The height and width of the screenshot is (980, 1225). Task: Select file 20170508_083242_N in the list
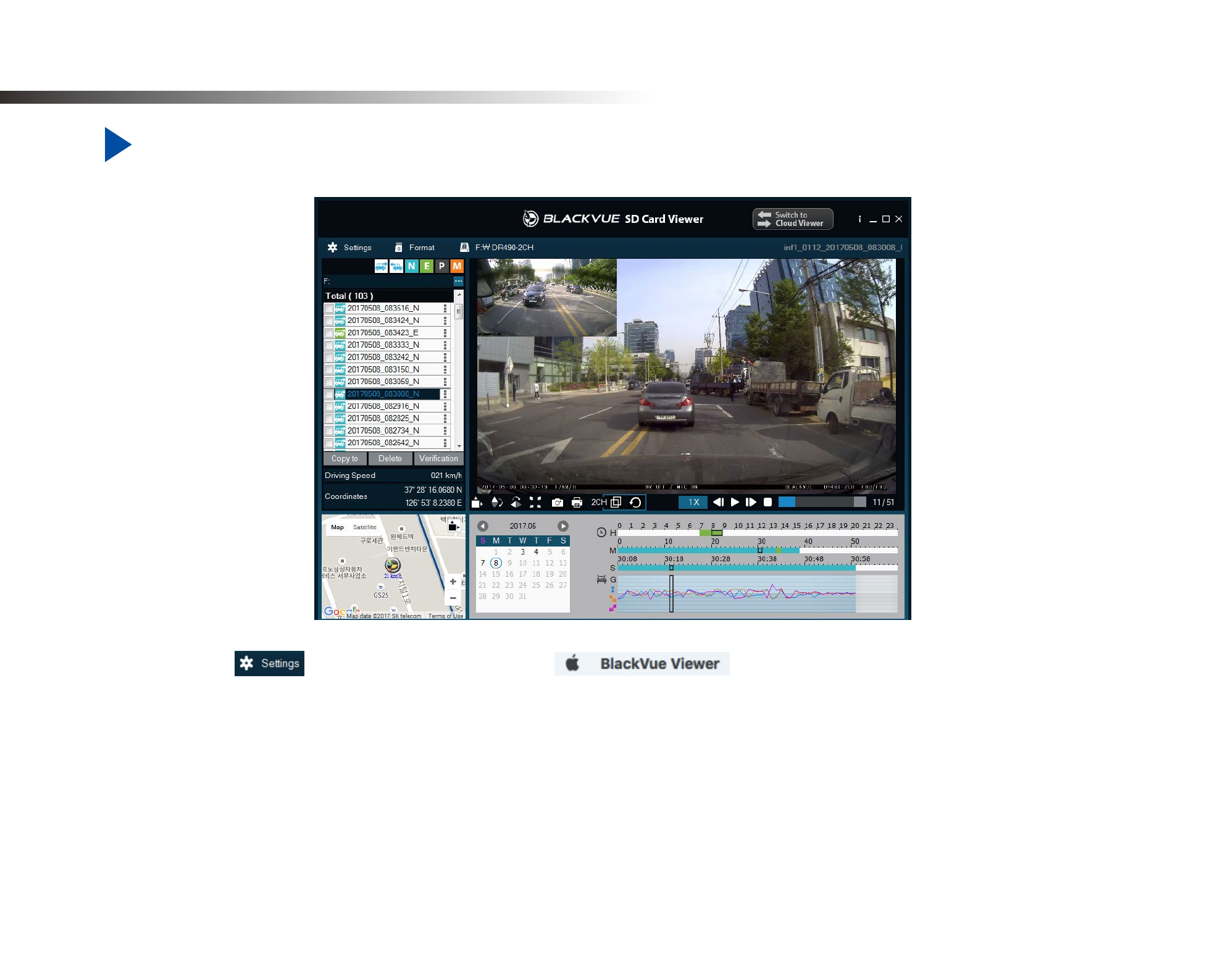pyautogui.click(x=383, y=358)
